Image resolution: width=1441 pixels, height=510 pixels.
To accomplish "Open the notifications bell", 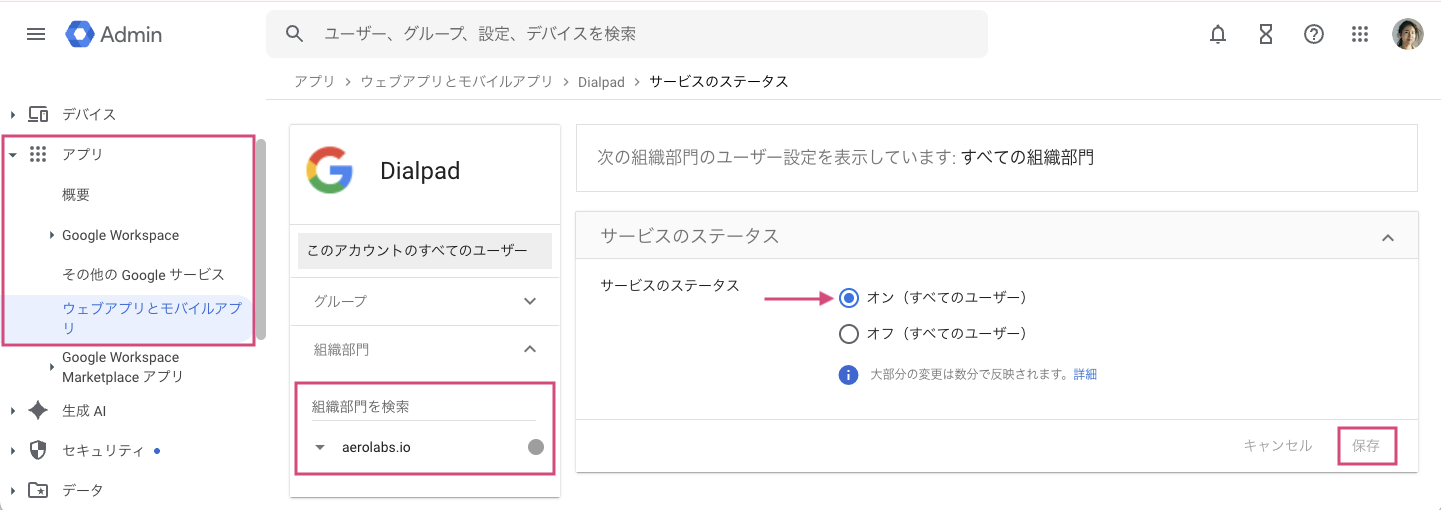I will point(1218,34).
